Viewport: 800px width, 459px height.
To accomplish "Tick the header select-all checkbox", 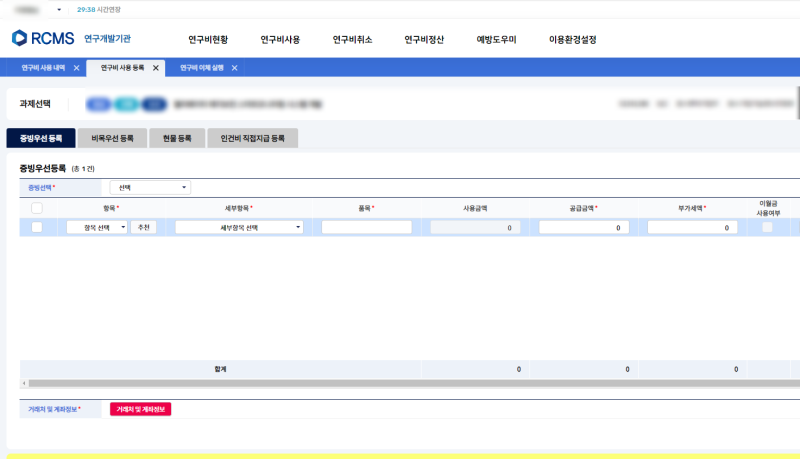I will pyautogui.click(x=37, y=208).
